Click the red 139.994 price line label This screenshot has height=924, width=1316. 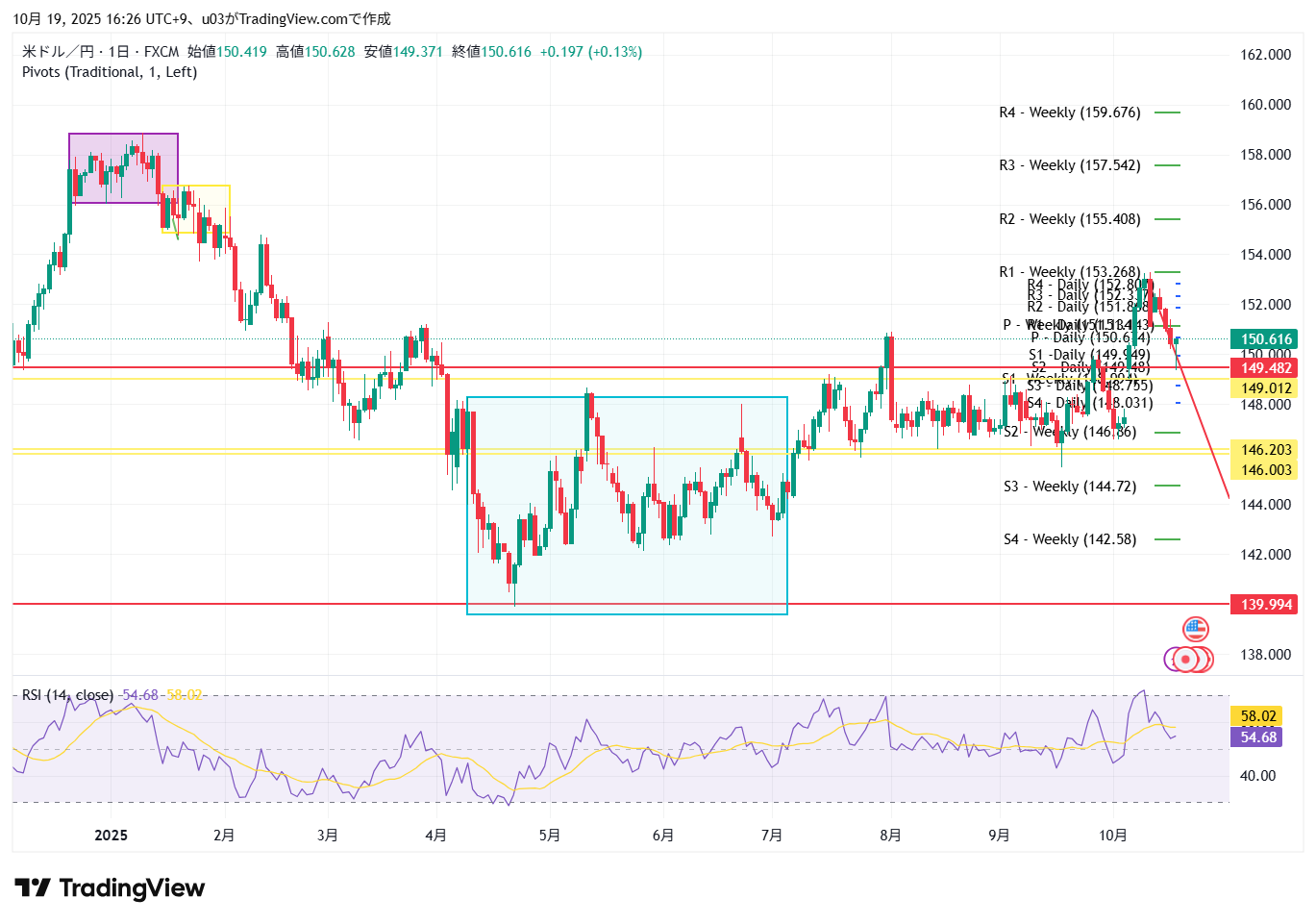pos(1264,605)
